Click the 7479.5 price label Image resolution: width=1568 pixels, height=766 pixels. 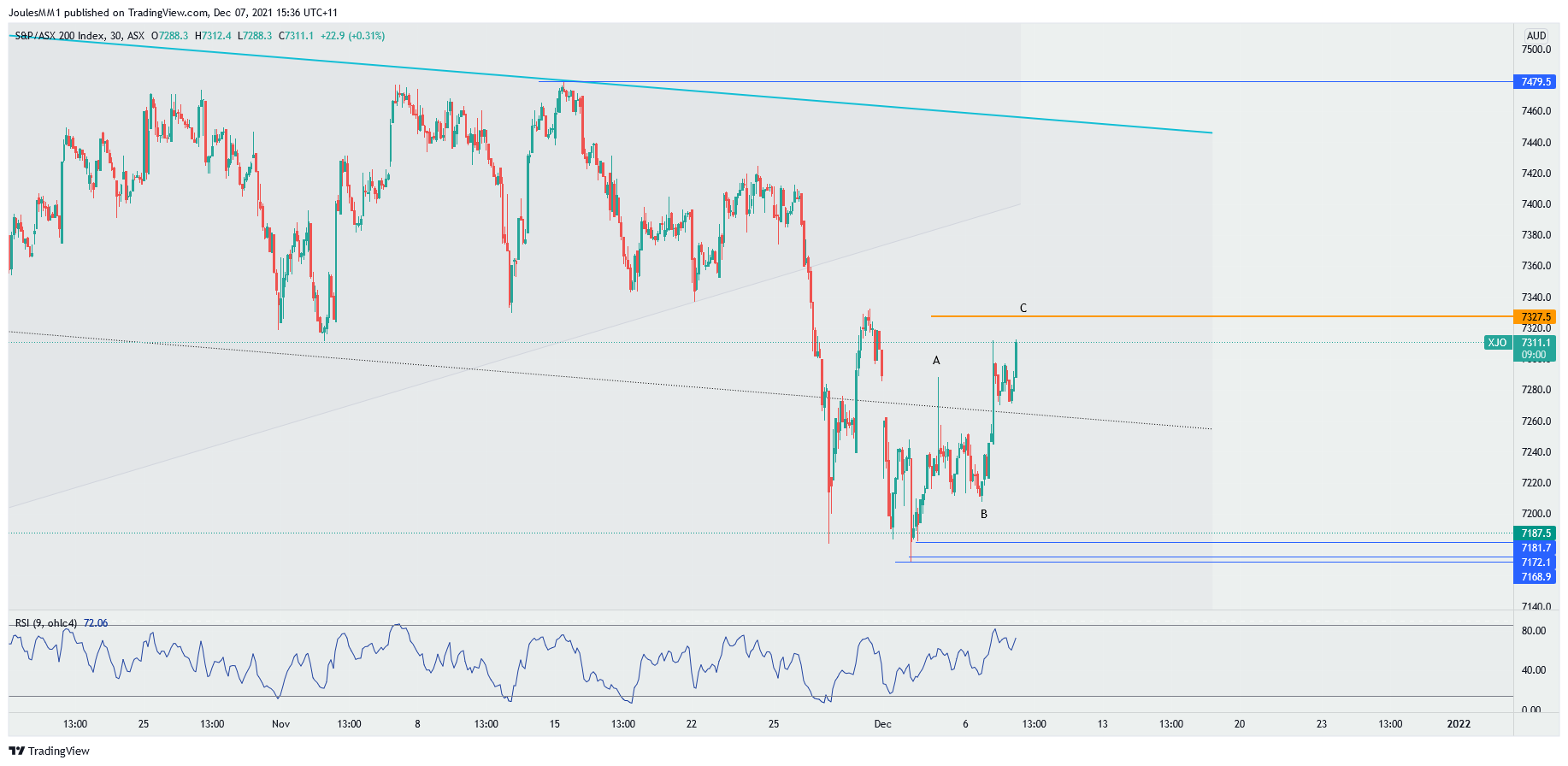[1536, 82]
